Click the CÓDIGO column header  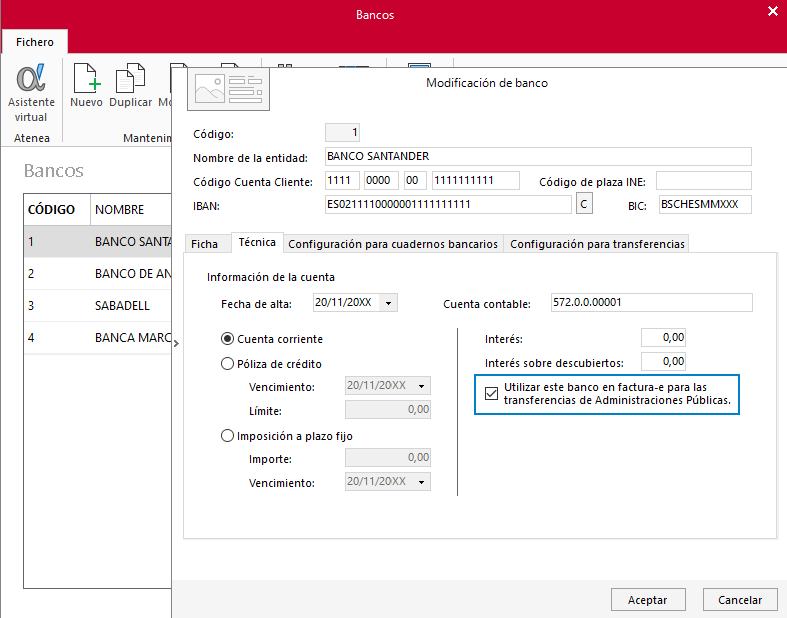(57, 209)
